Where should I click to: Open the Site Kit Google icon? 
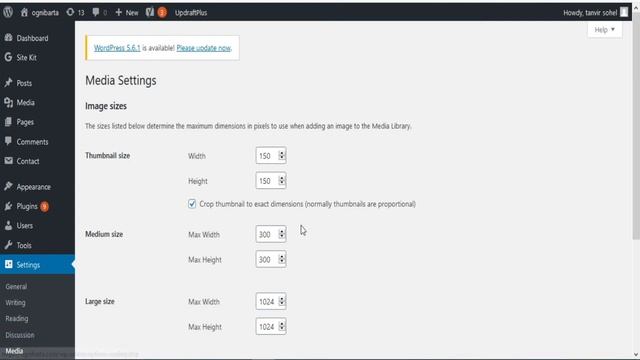(8, 57)
